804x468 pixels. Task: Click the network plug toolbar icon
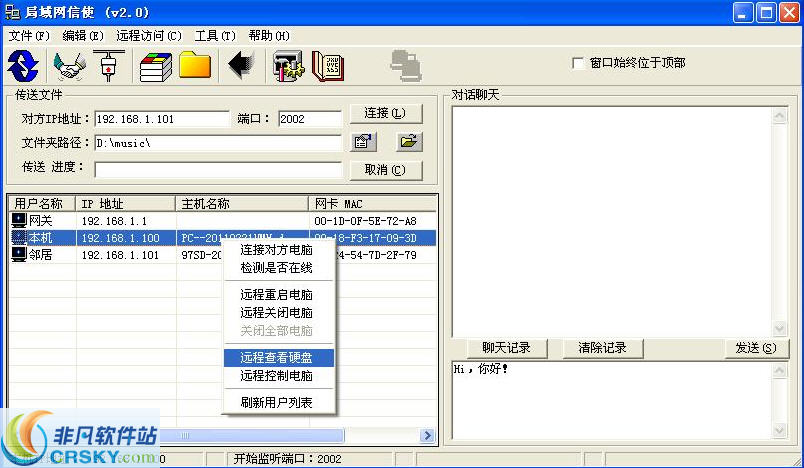click(x=108, y=66)
